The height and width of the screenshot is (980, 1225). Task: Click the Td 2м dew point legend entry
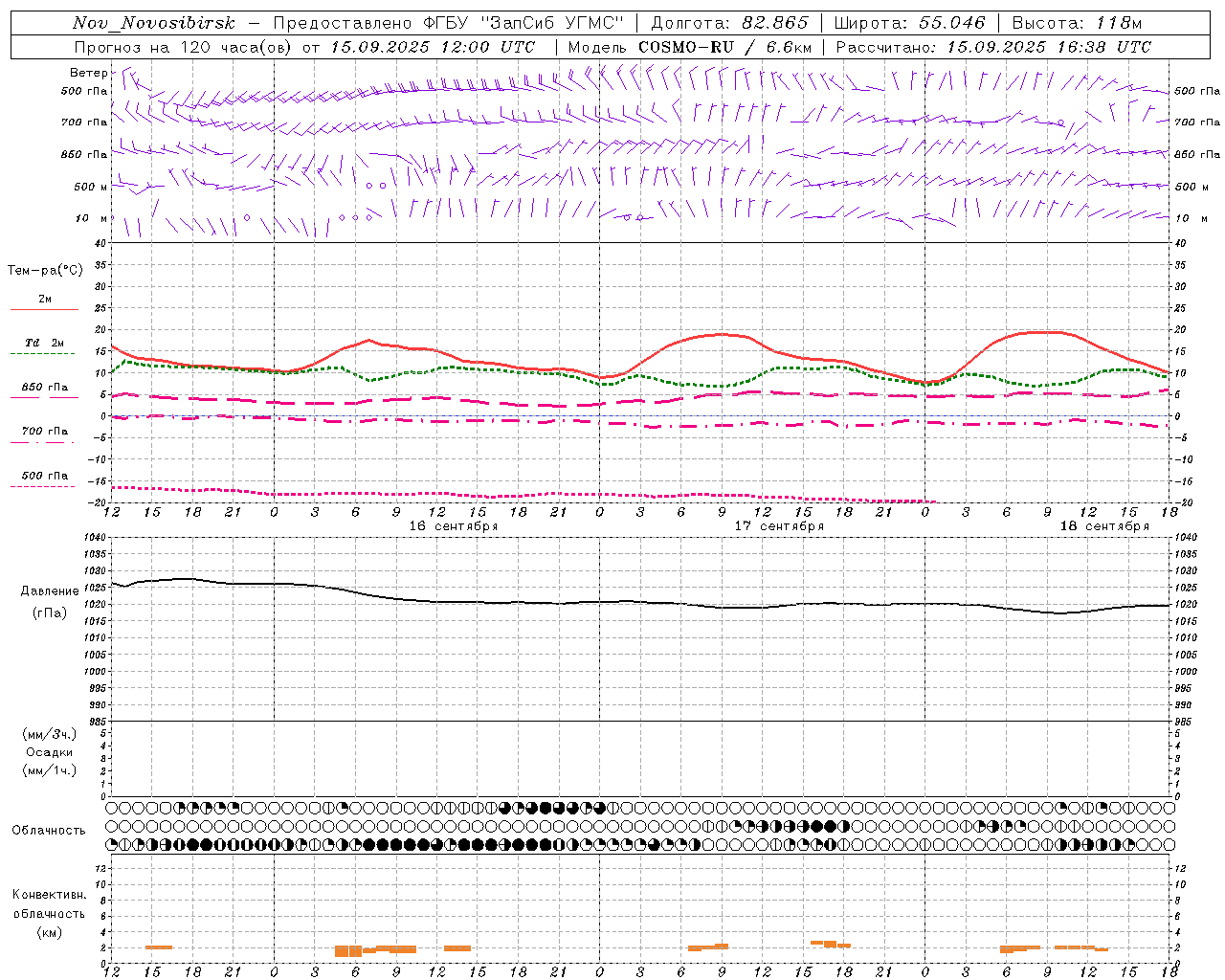(x=45, y=343)
